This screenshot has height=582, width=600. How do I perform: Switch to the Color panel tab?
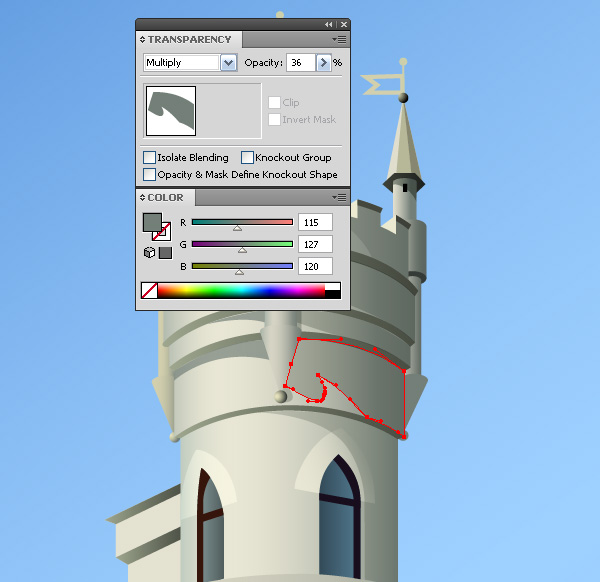pos(165,197)
